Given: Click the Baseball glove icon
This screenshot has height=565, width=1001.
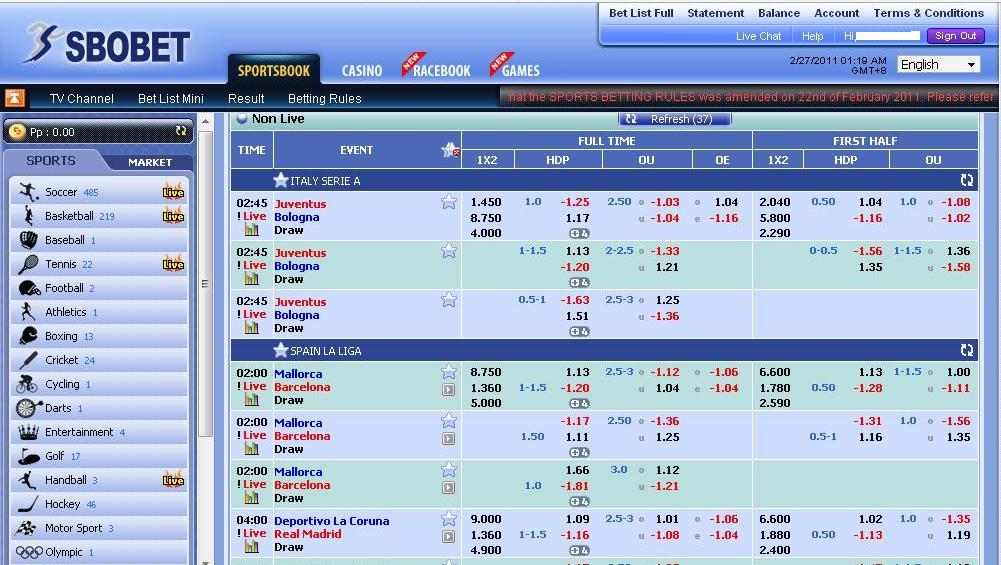Looking at the screenshot, I should (28, 240).
